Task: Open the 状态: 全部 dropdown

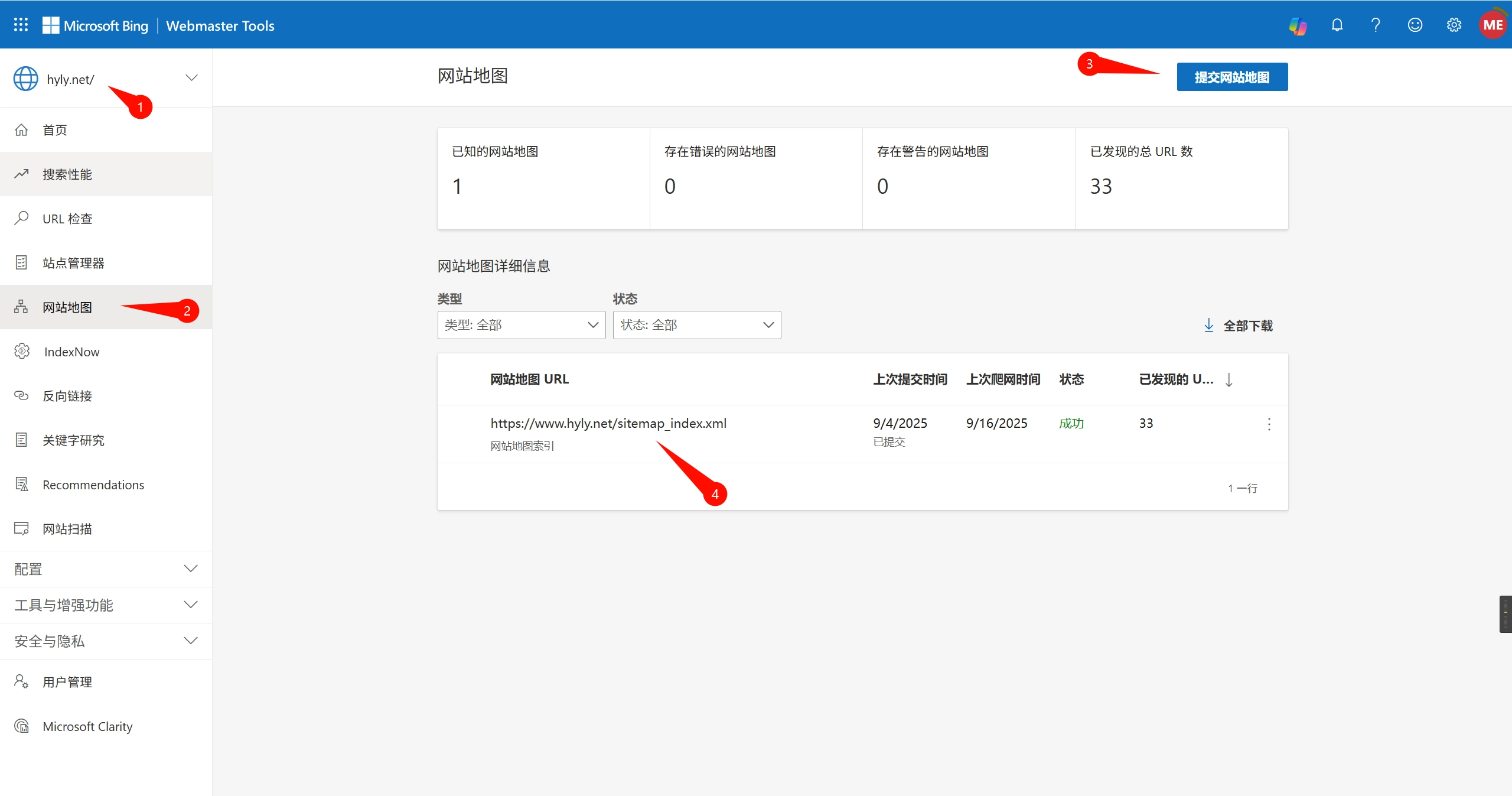Action: 697,325
